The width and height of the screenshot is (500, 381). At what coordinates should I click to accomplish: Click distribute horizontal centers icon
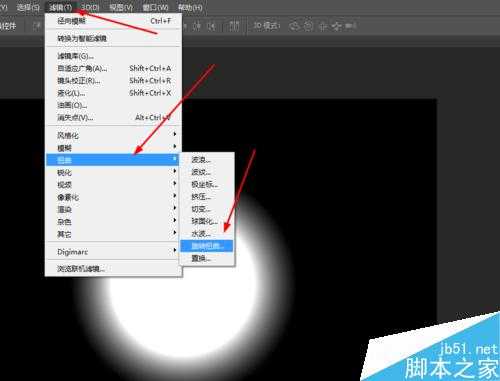click(x=197, y=26)
